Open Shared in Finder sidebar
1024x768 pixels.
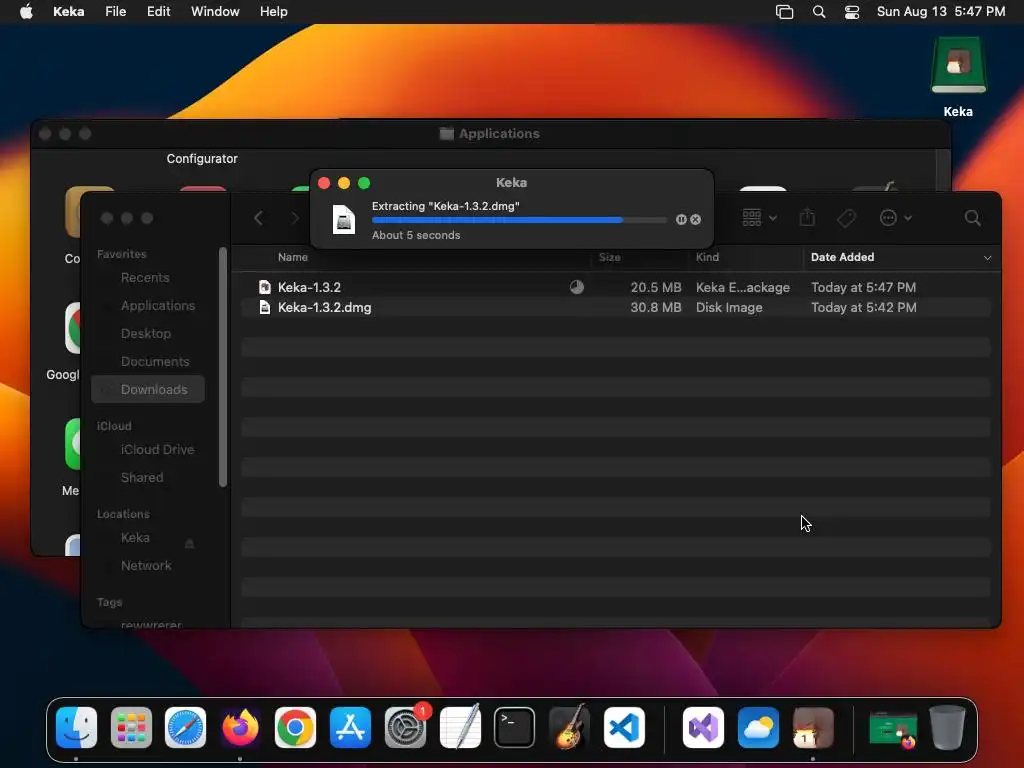pyautogui.click(x=142, y=478)
